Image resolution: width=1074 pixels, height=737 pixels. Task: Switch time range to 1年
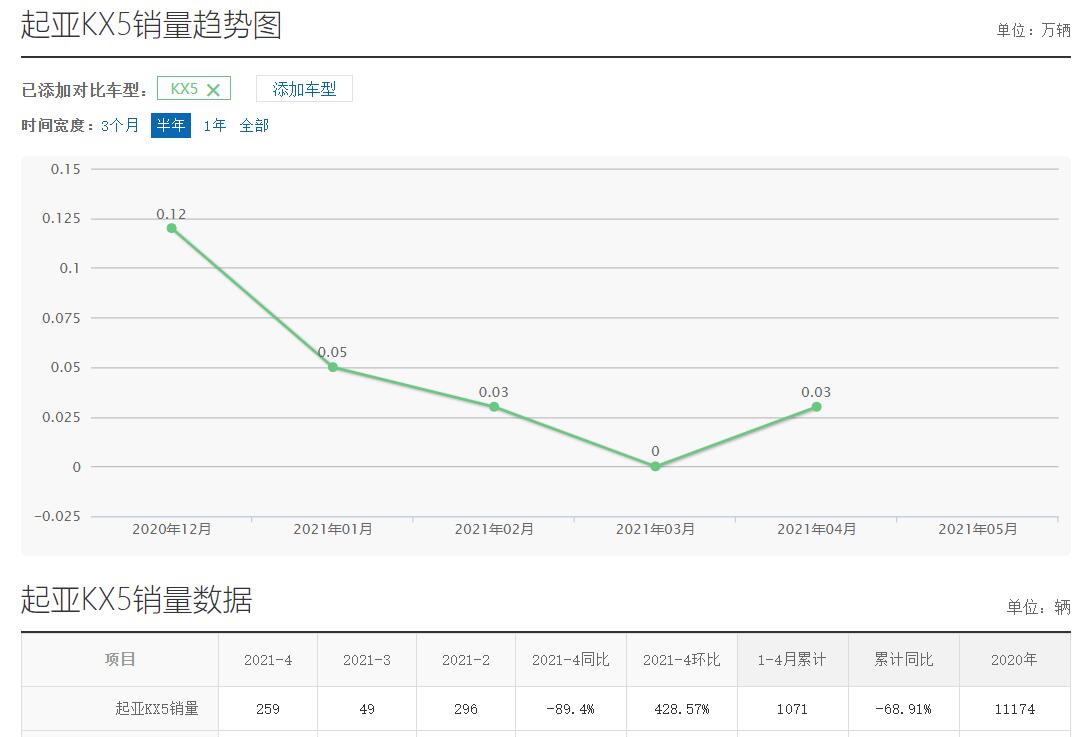pos(214,126)
